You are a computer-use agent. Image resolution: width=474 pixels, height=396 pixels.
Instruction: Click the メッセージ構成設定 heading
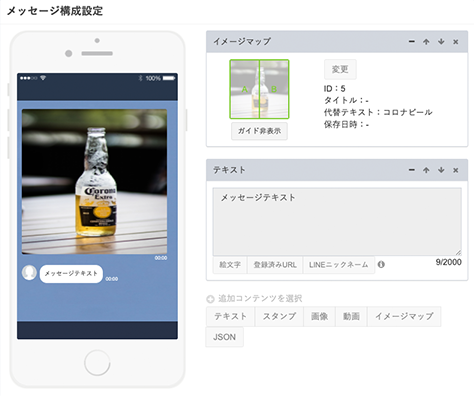[x=55, y=11]
